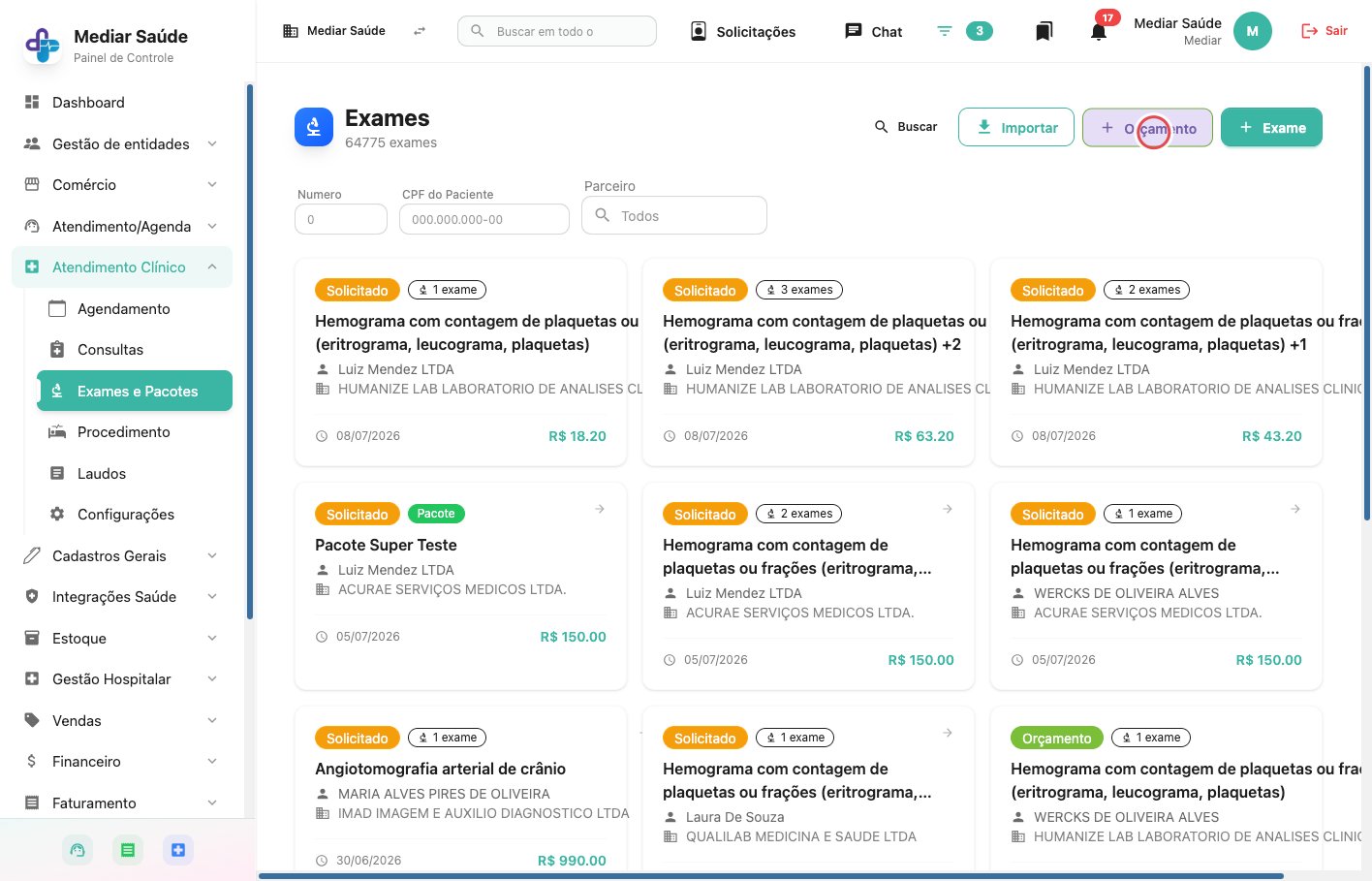Focus the CPF do Paciente field

coord(484,219)
